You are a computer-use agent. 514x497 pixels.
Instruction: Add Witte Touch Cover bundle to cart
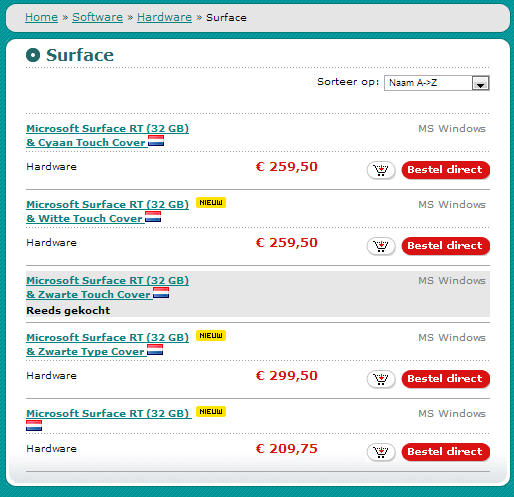click(x=381, y=246)
